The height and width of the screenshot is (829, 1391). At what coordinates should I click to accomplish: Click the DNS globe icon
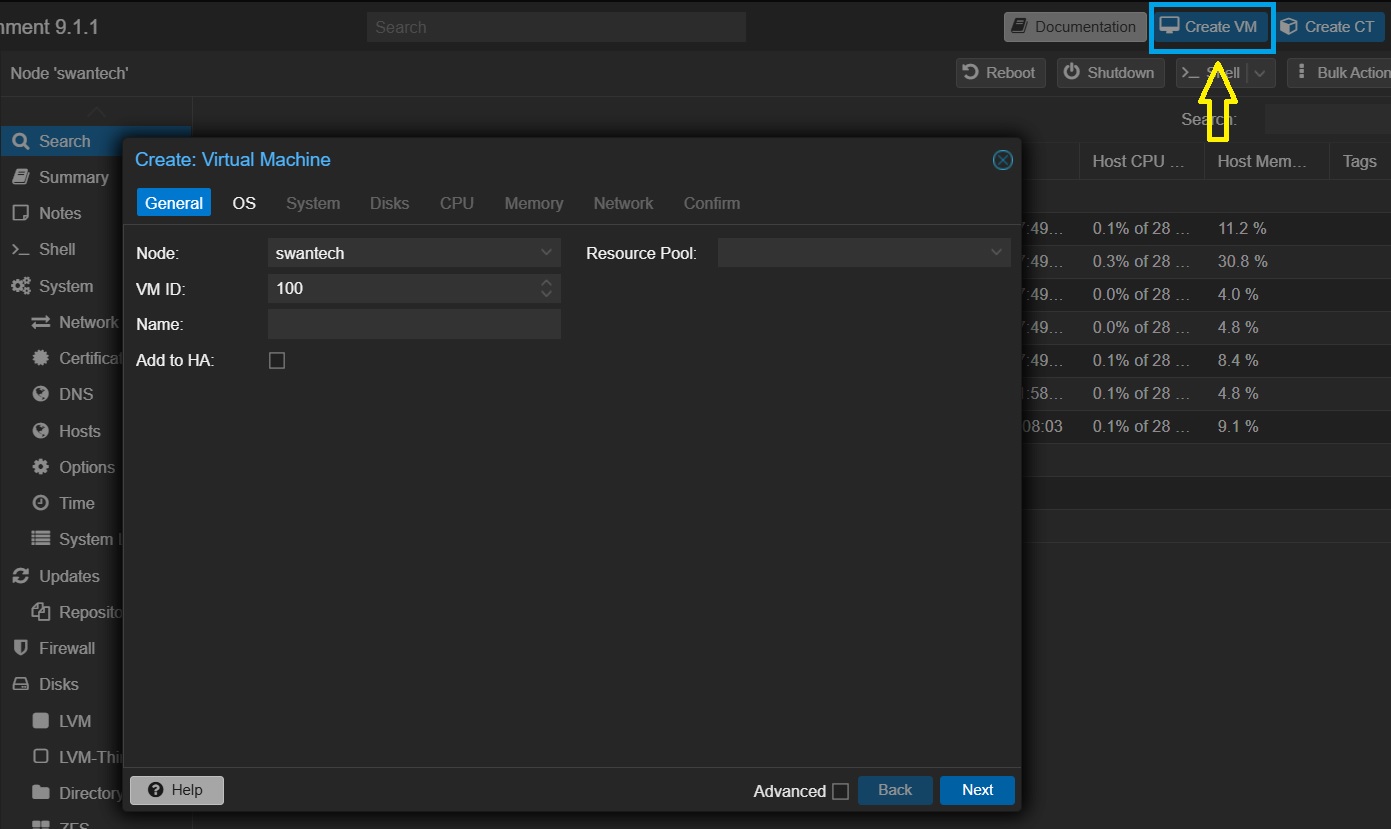pyautogui.click(x=40, y=394)
